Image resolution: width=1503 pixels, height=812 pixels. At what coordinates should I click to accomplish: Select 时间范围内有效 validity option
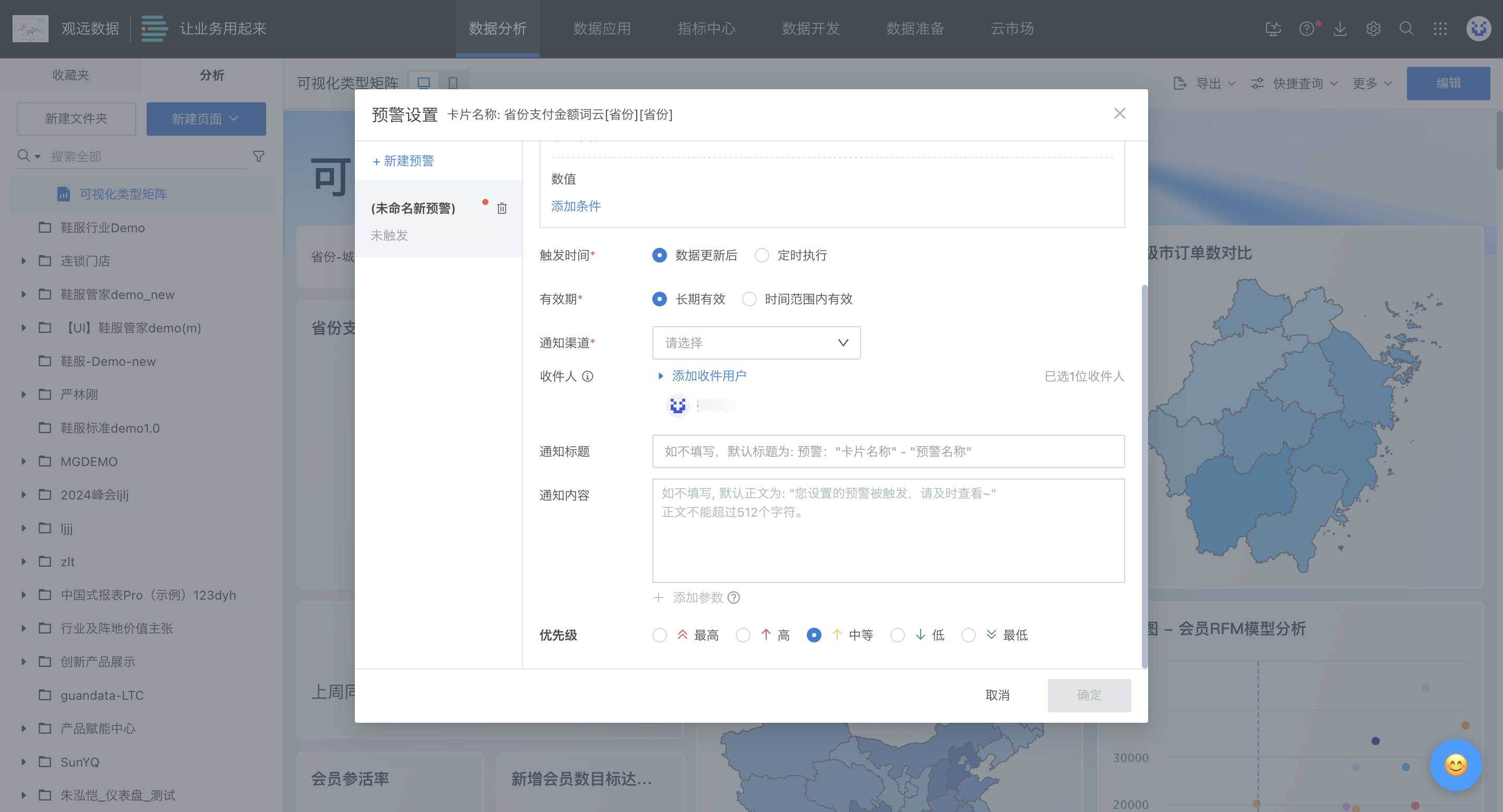click(x=749, y=299)
